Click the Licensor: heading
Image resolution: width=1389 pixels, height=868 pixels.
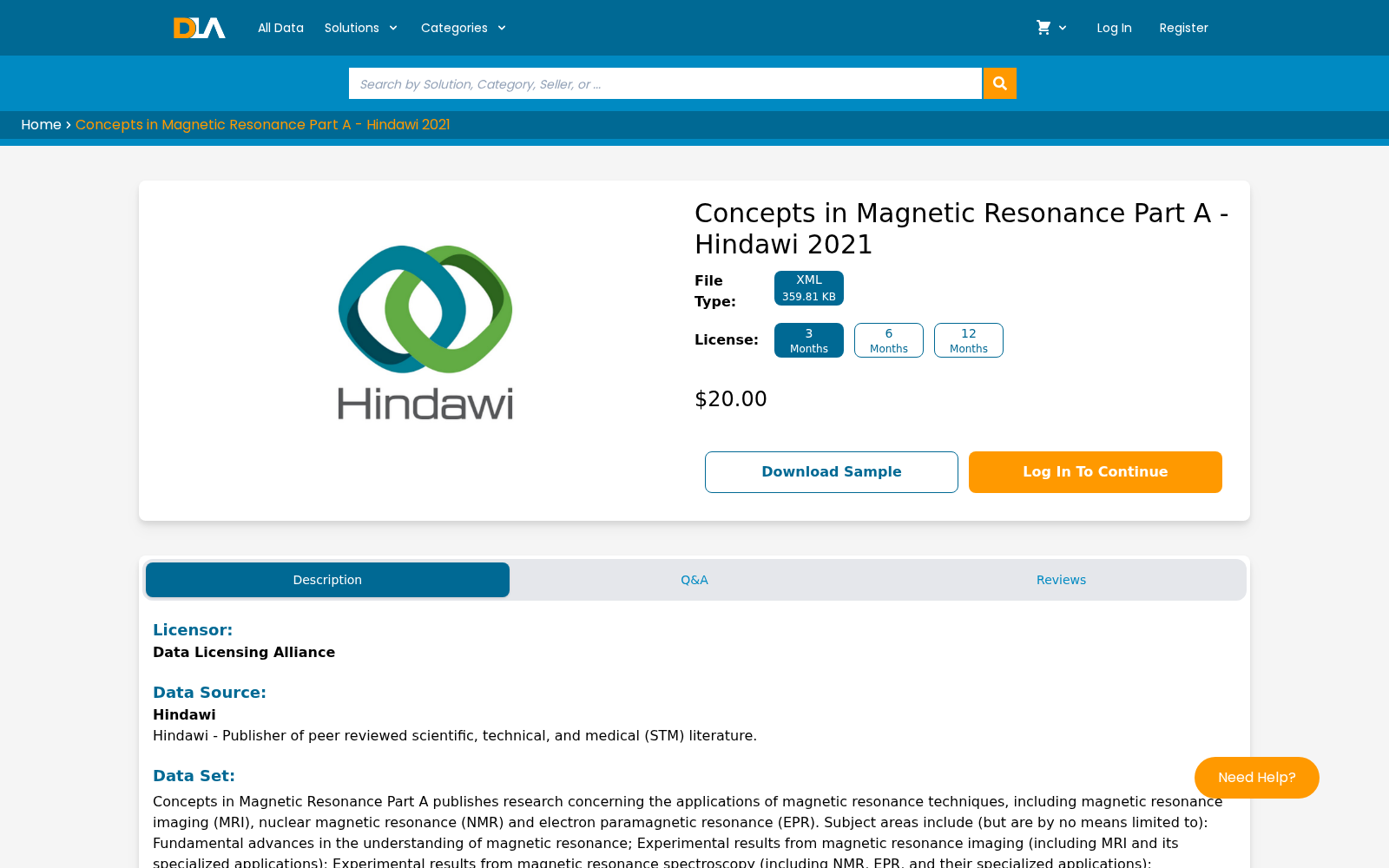coord(193,630)
